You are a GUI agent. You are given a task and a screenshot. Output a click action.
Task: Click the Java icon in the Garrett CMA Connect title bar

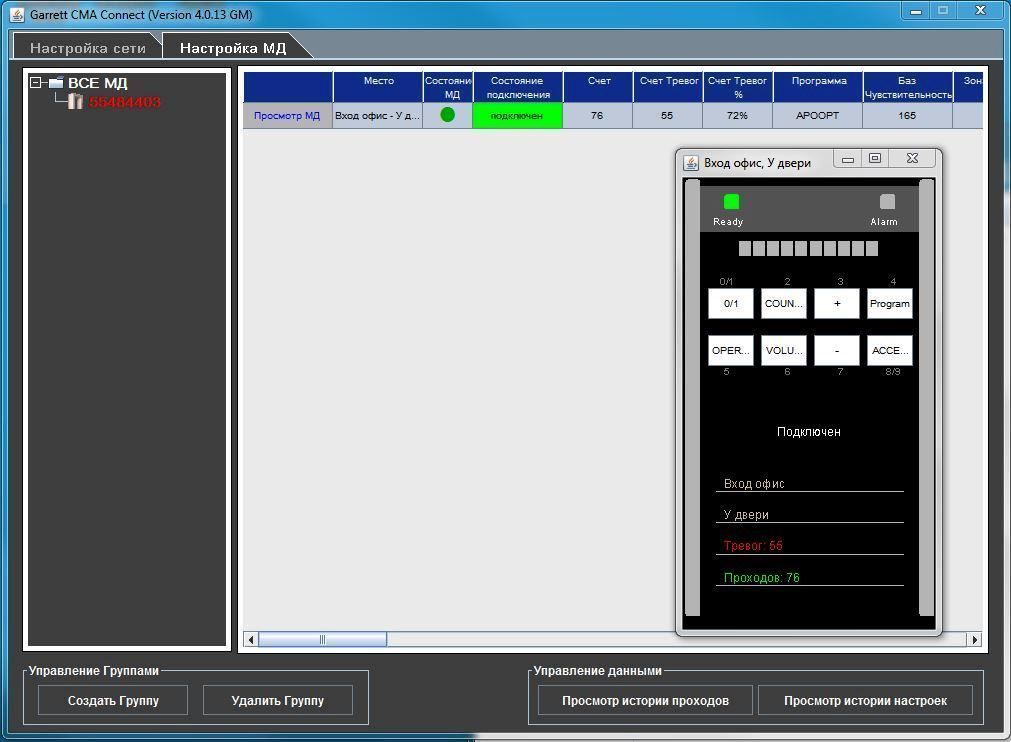coord(17,14)
